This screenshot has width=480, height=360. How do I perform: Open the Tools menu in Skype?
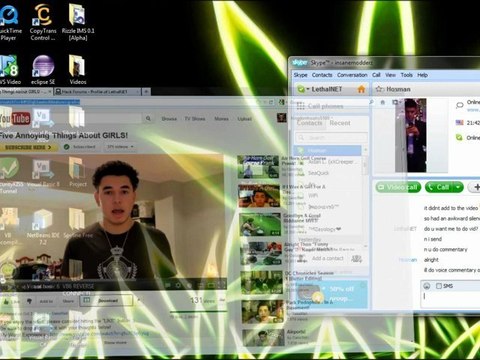406,75
